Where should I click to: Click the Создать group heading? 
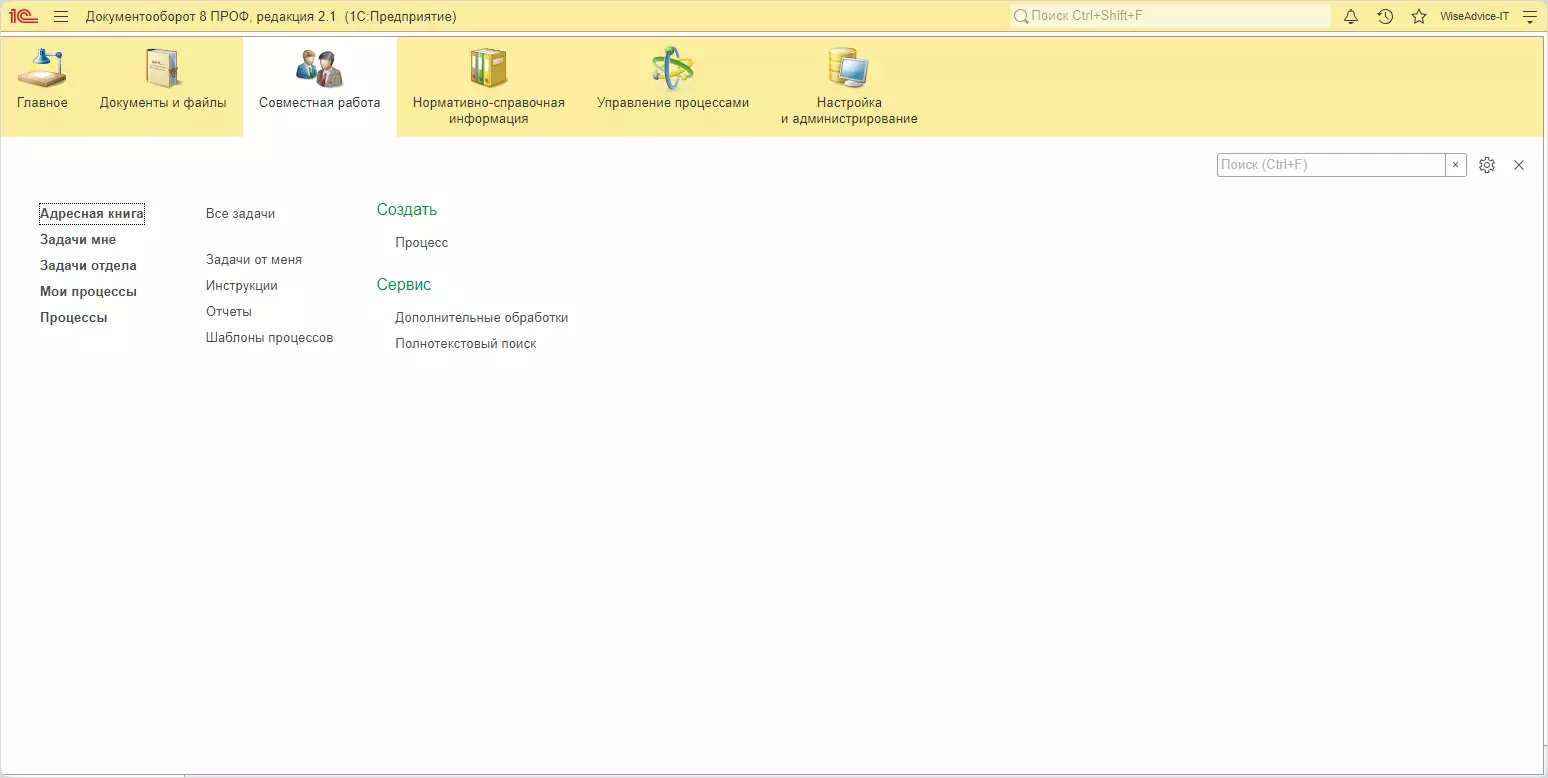pyautogui.click(x=407, y=210)
